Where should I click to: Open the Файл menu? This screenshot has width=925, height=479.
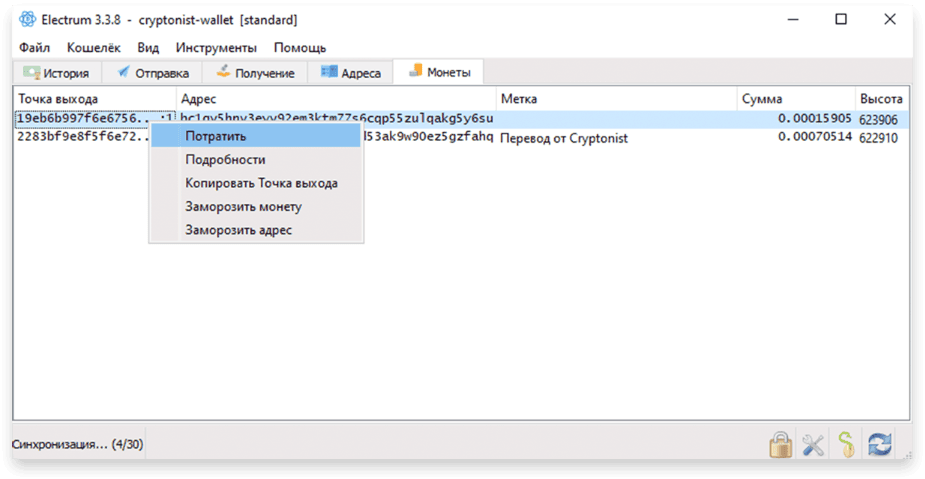[x=34, y=48]
